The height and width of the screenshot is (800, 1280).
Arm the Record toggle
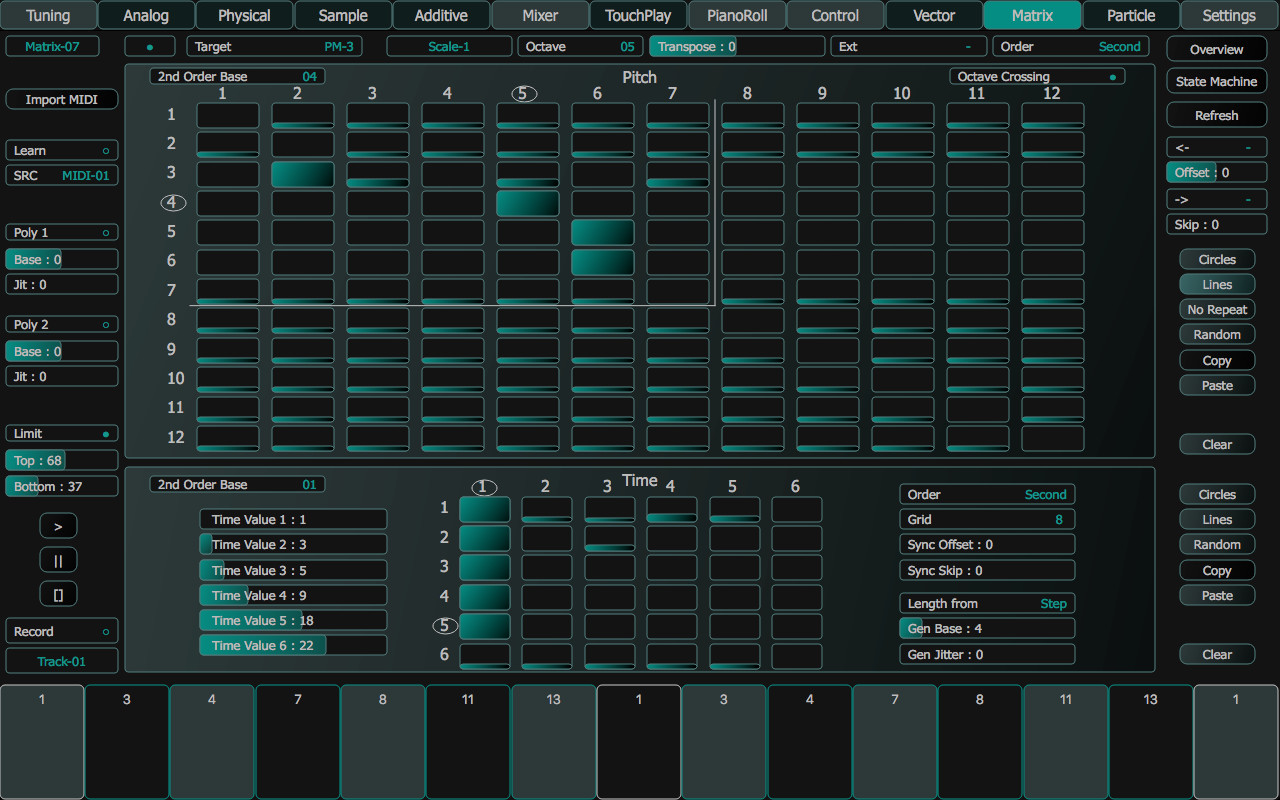point(61,630)
